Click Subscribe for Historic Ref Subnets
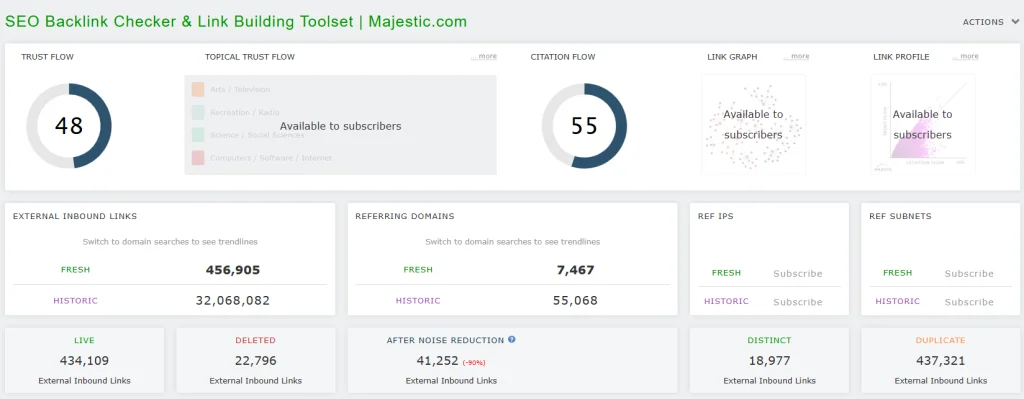The image size is (1024, 399). (968, 302)
